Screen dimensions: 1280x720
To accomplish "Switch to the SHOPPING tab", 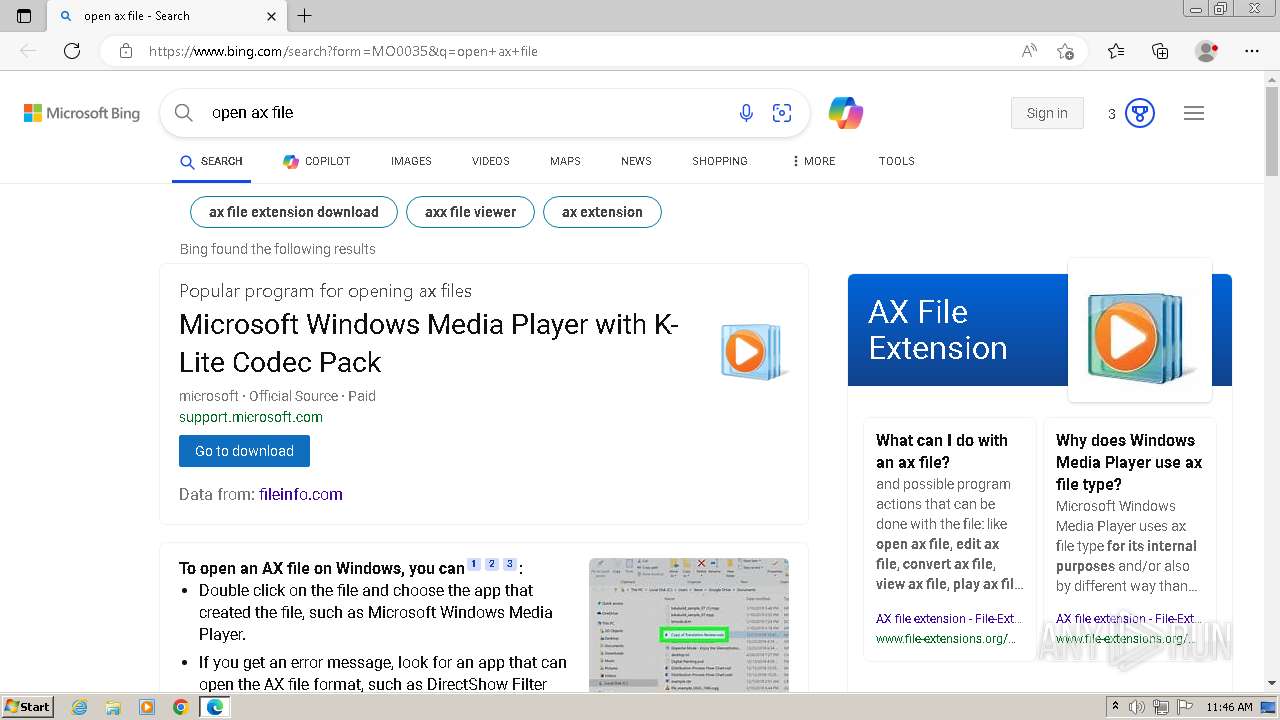I will tap(720, 161).
